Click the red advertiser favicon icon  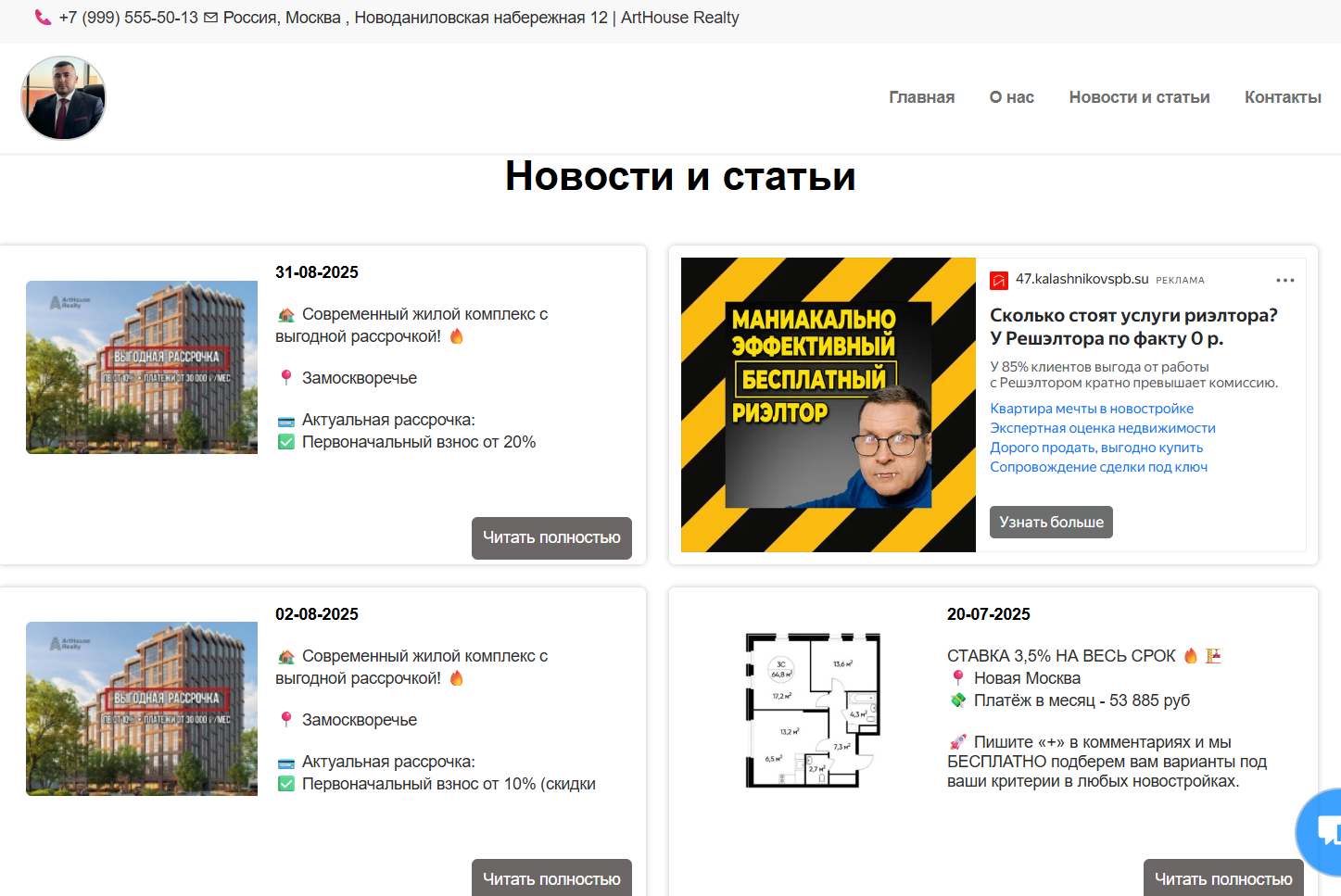[x=999, y=280]
